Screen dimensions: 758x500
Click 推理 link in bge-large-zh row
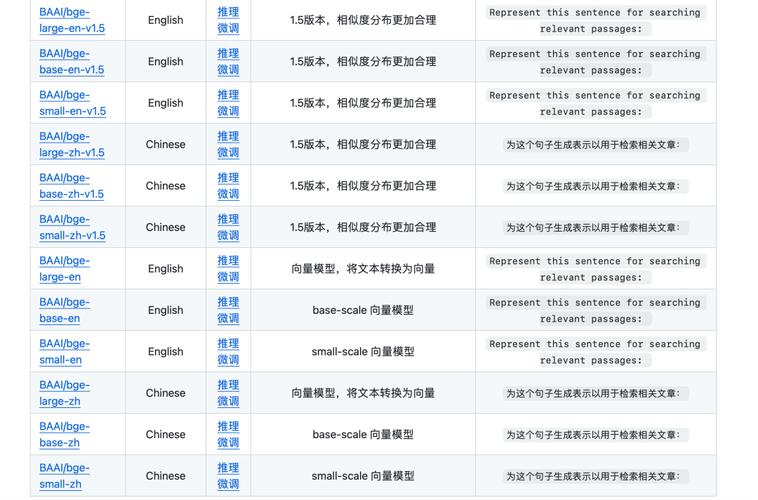(x=228, y=385)
